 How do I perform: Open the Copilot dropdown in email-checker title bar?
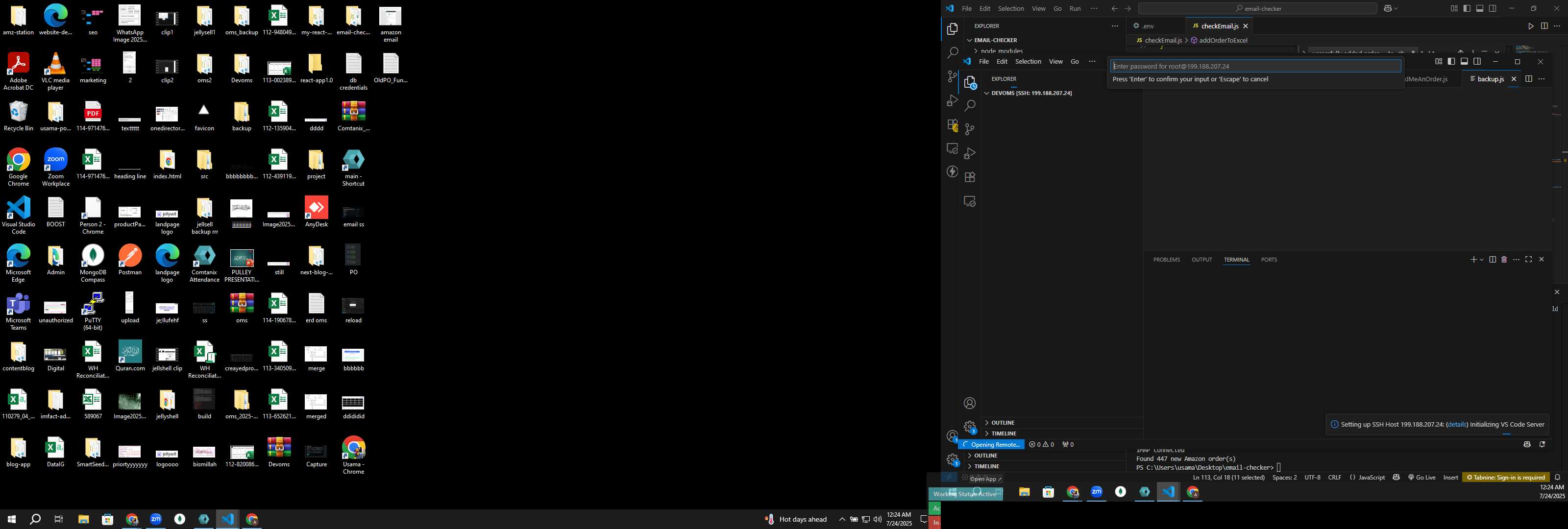pos(1396,8)
